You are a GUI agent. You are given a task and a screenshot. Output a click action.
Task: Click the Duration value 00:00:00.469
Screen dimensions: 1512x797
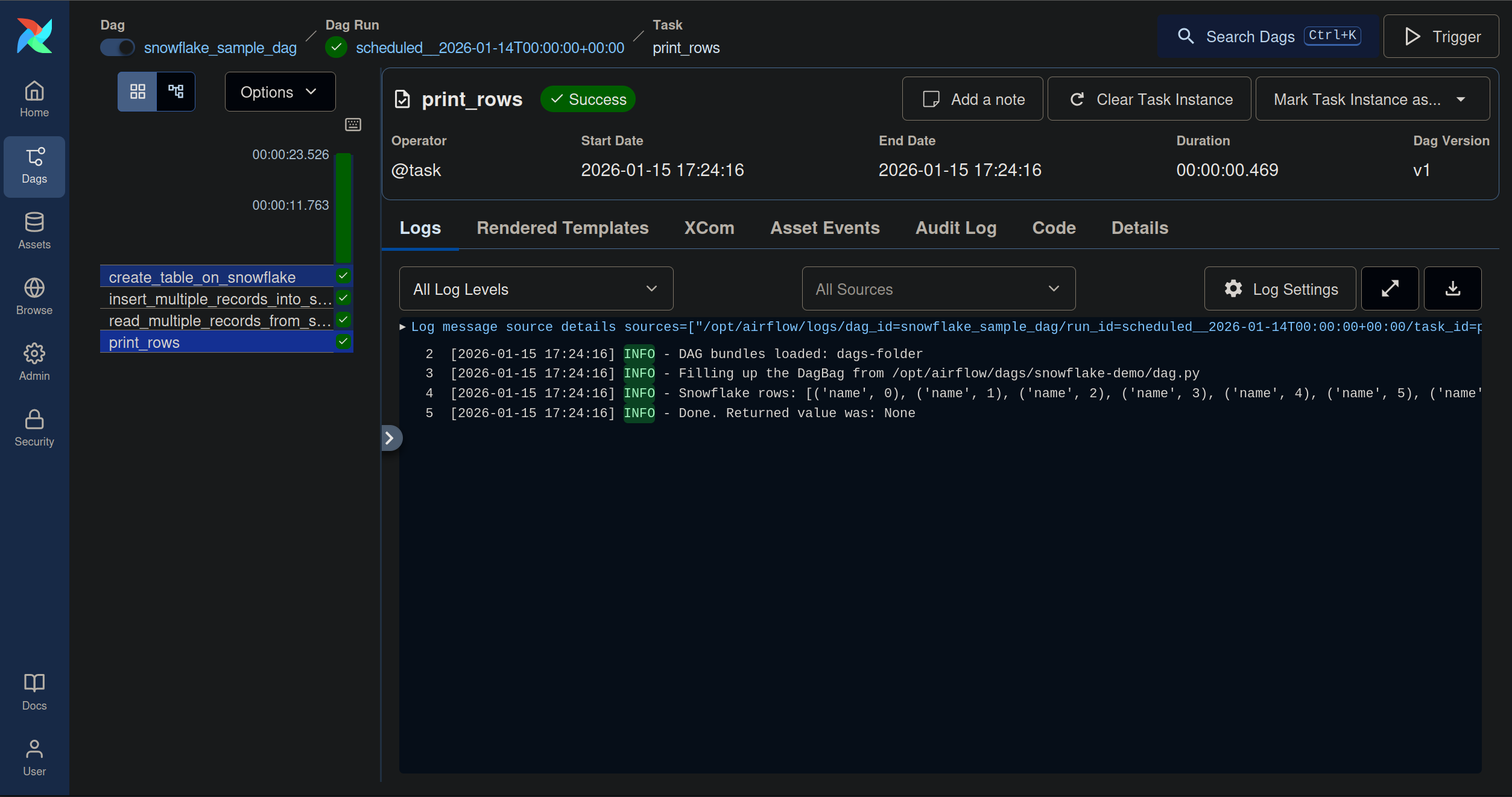1227,171
